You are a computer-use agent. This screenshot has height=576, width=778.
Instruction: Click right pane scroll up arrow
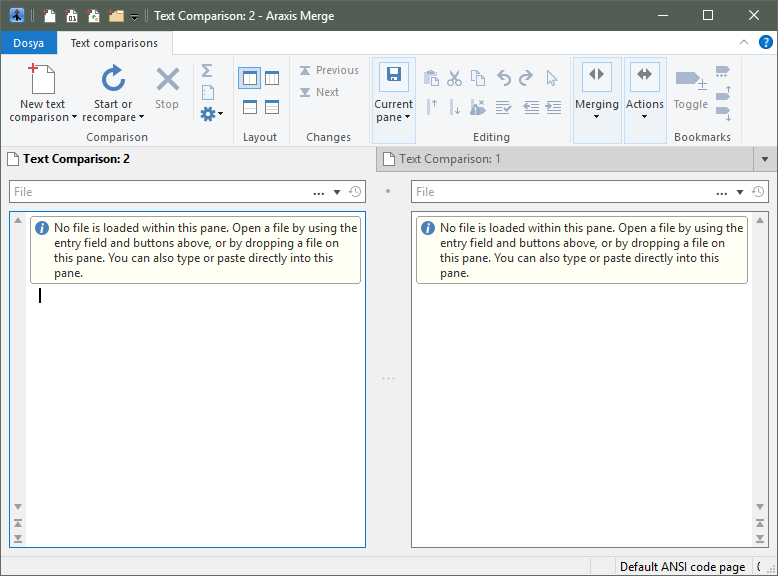coord(760,220)
